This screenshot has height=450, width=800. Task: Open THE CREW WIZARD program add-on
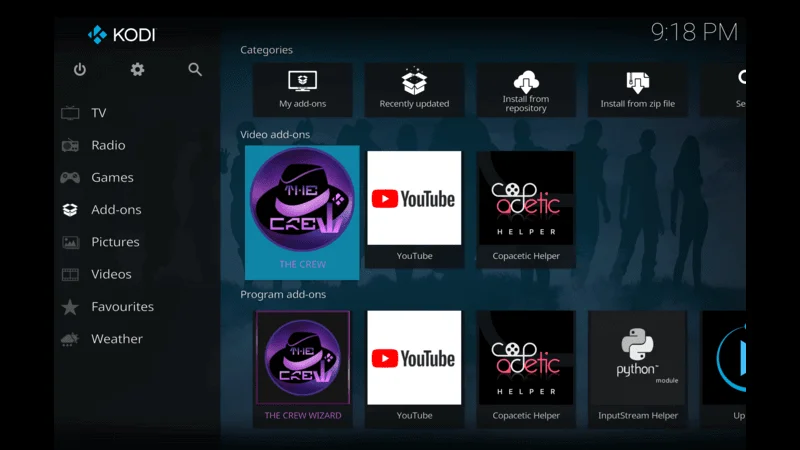tap(303, 368)
